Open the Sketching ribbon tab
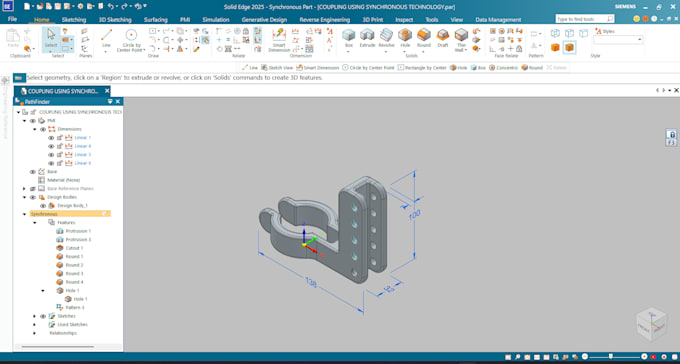 pyautogui.click(x=74, y=20)
